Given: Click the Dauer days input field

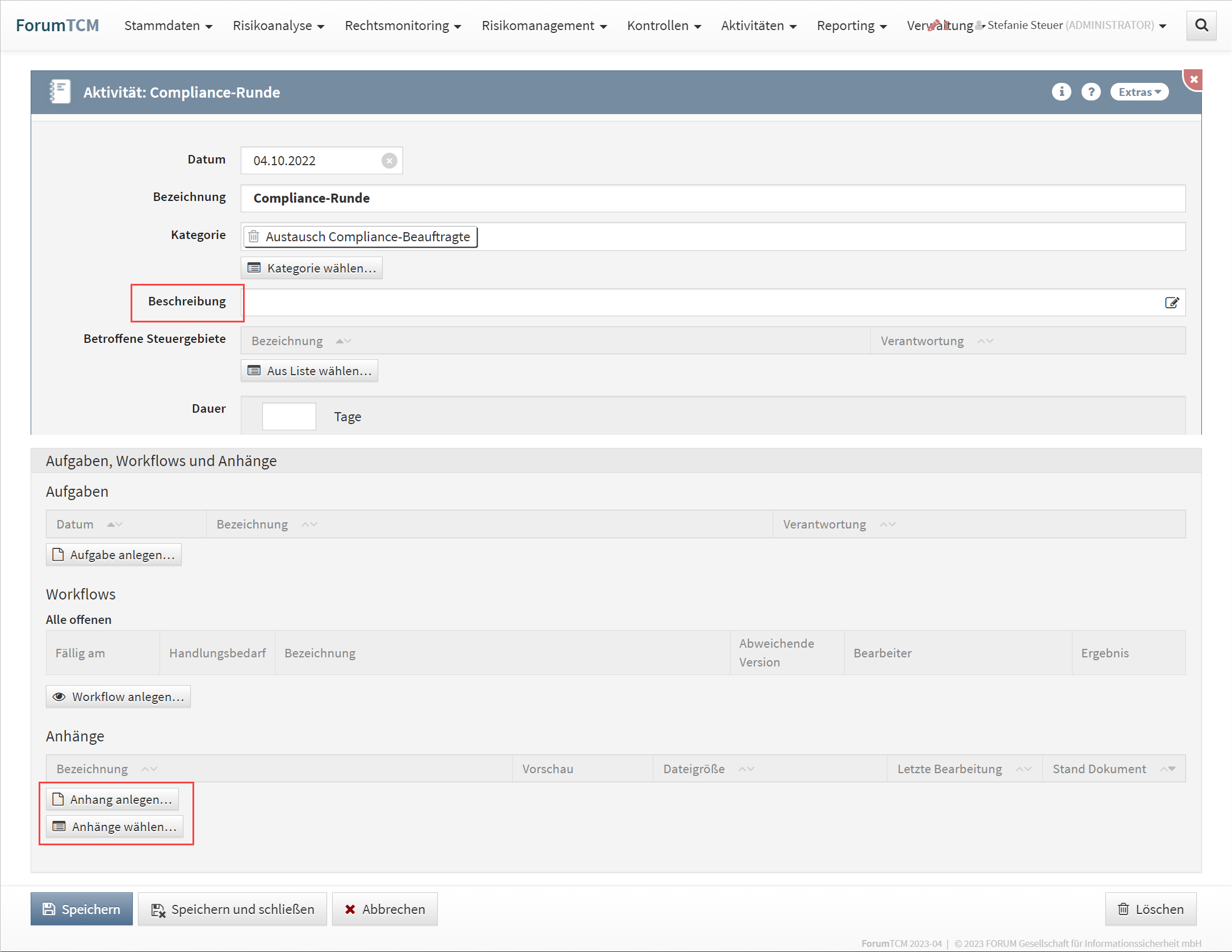Looking at the screenshot, I should pos(288,416).
